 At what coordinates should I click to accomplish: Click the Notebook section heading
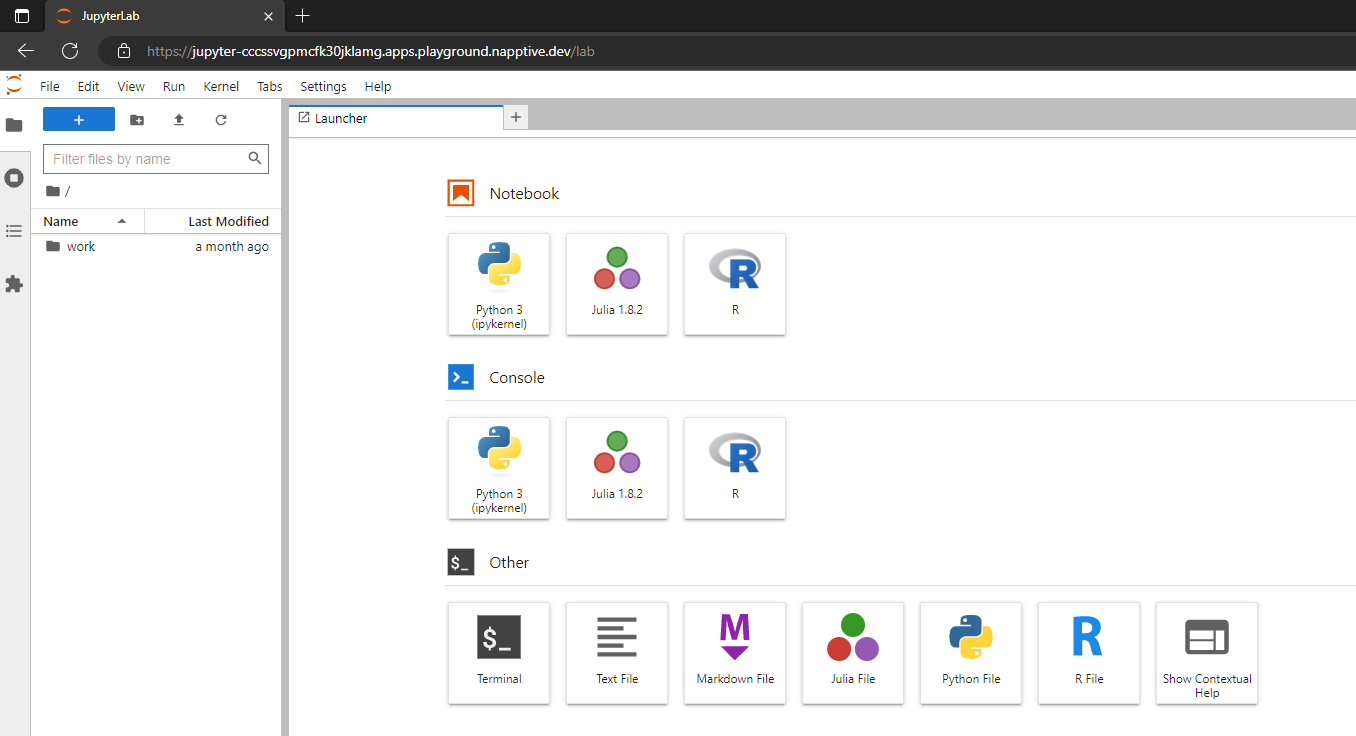coord(524,194)
